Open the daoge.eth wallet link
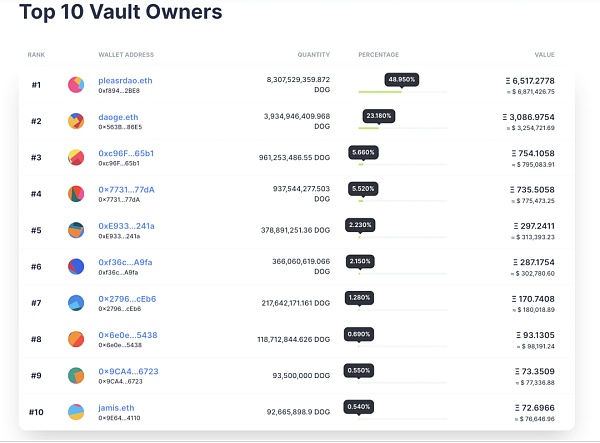The height and width of the screenshot is (443, 600). [x=120, y=117]
